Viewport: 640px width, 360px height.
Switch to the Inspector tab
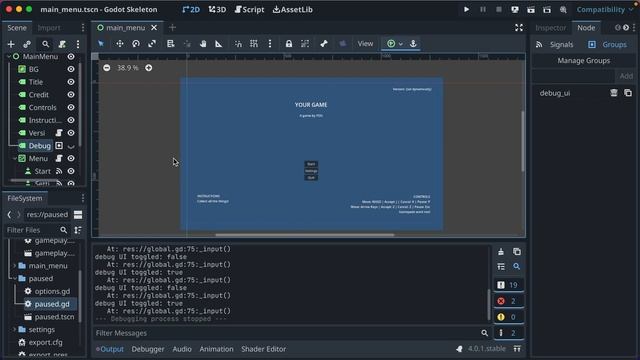coord(551,28)
